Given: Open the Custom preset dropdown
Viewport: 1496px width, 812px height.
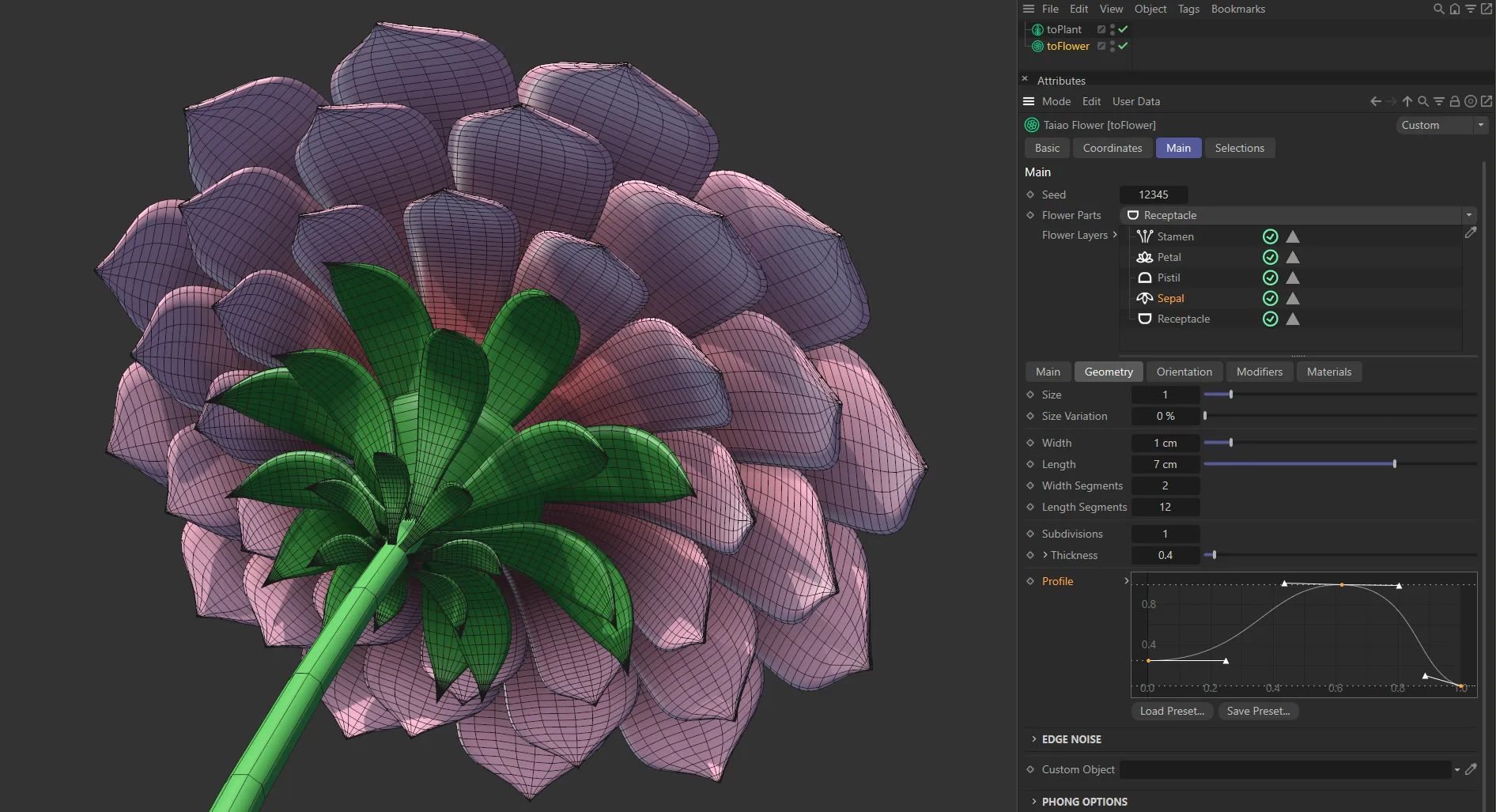Looking at the screenshot, I should pyautogui.click(x=1479, y=125).
